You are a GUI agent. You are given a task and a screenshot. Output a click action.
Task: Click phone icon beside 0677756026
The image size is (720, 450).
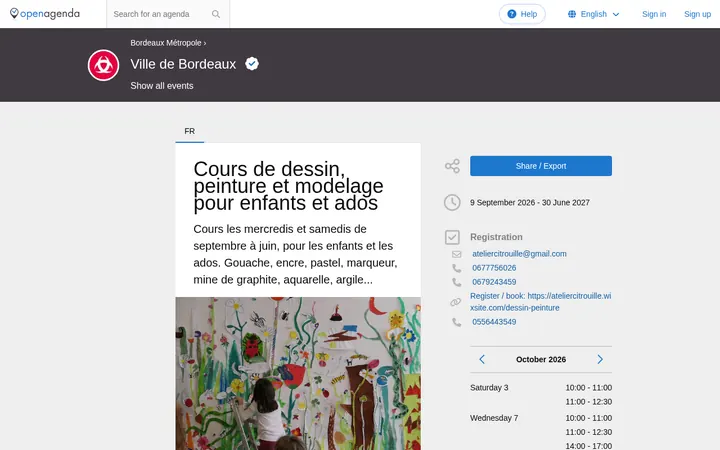point(456,268)
